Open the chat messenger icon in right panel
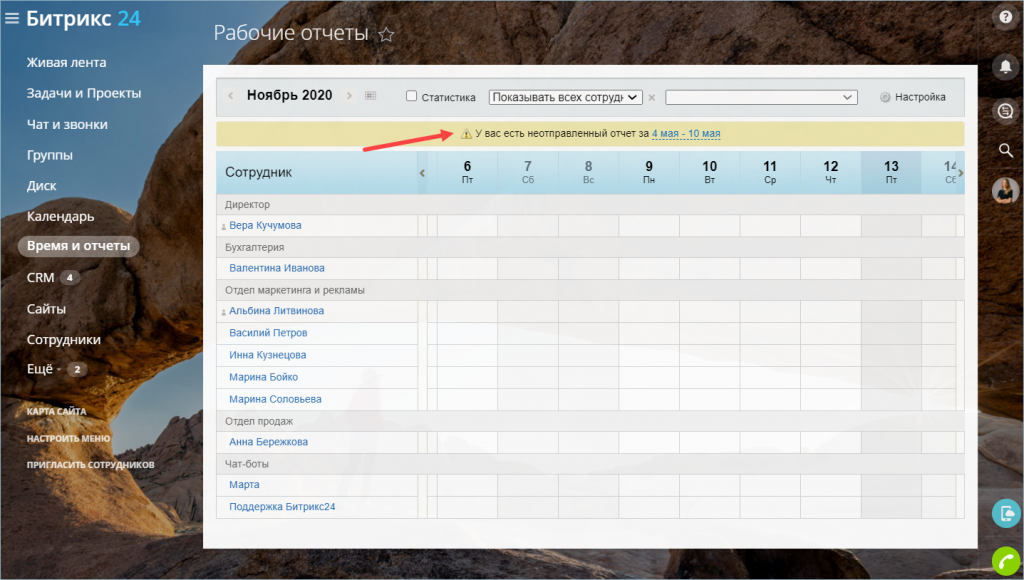 1006,110
